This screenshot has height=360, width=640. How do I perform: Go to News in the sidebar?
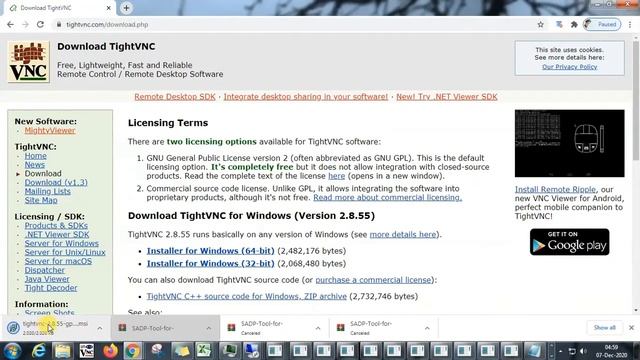click(35, 164)
